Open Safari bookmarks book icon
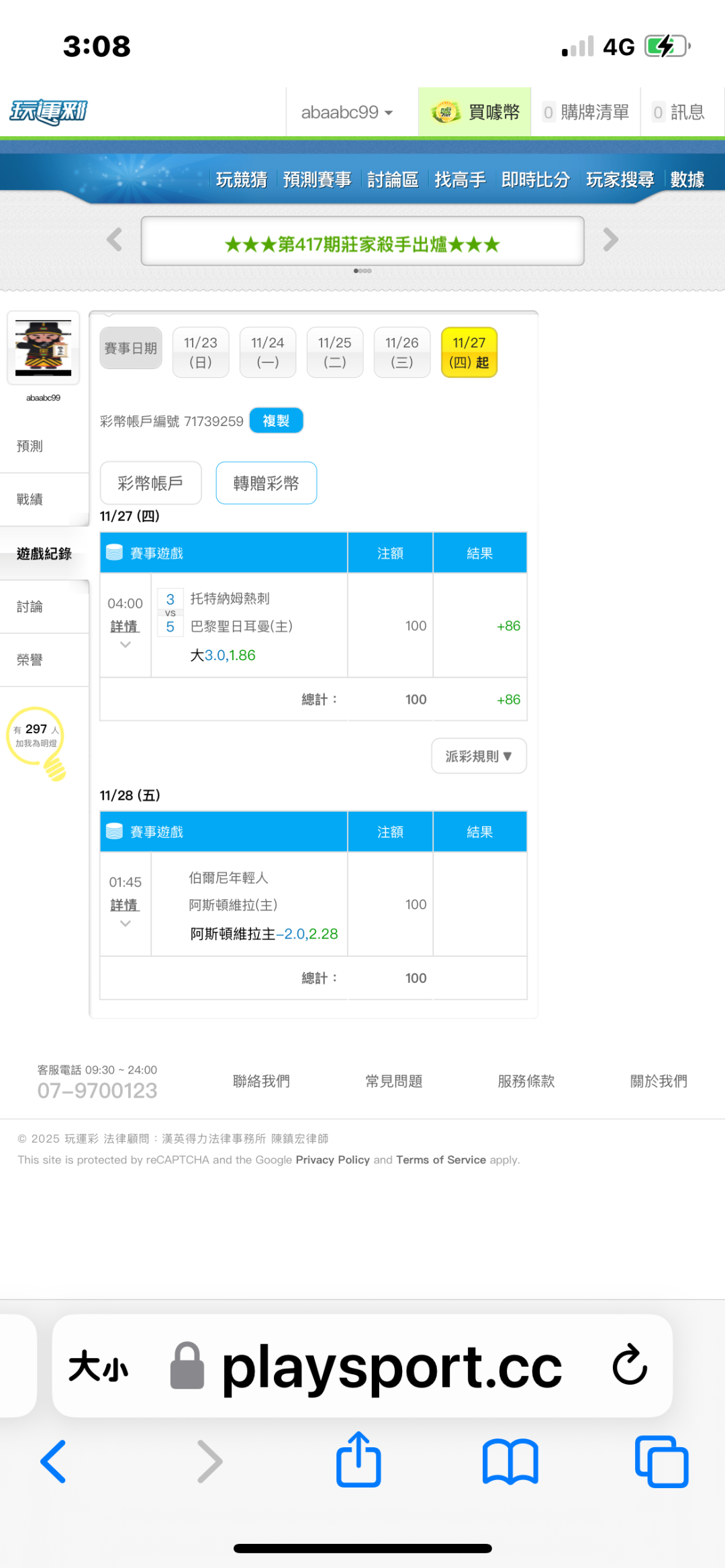The height and width of the screenshot is (1568, 725). tap(510, 1461)
